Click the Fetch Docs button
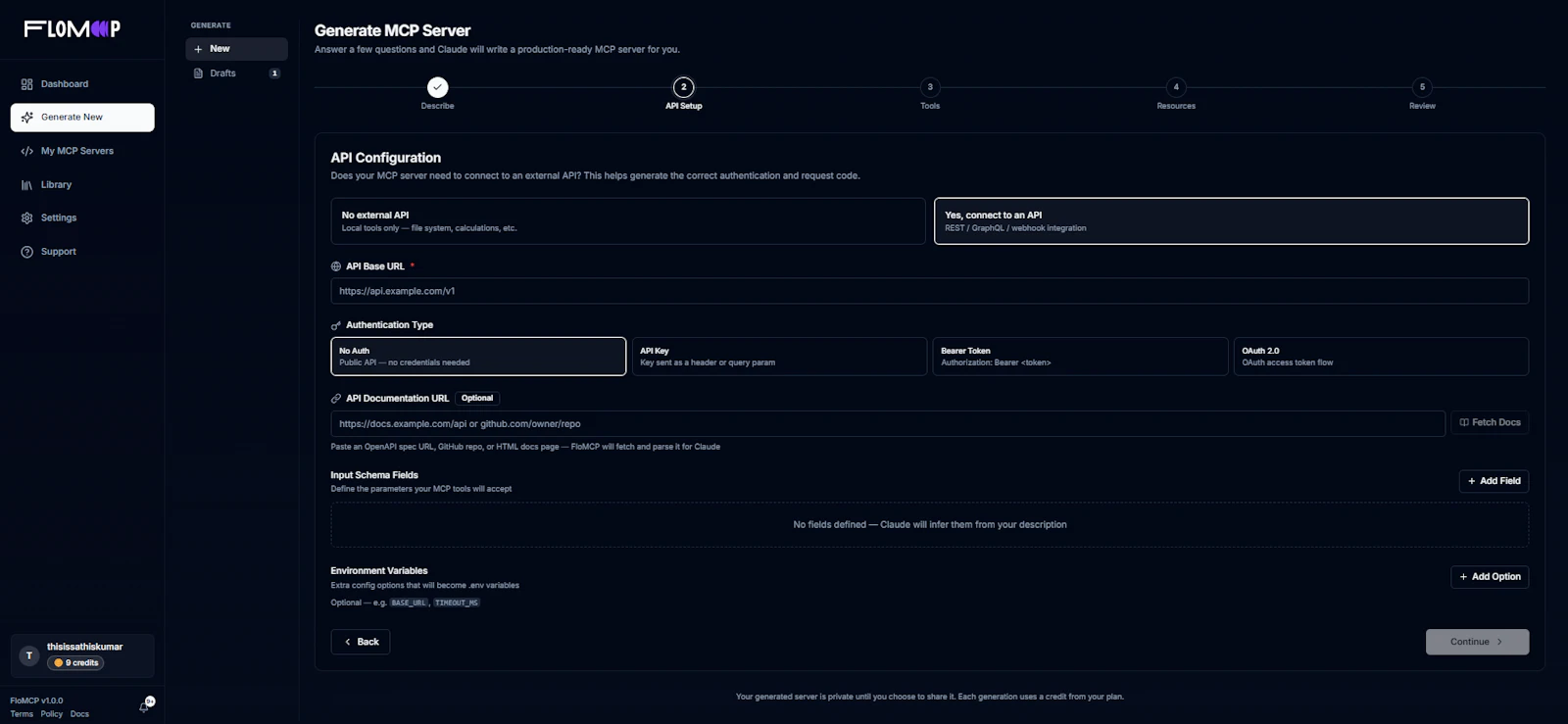 click(1490, 423)
